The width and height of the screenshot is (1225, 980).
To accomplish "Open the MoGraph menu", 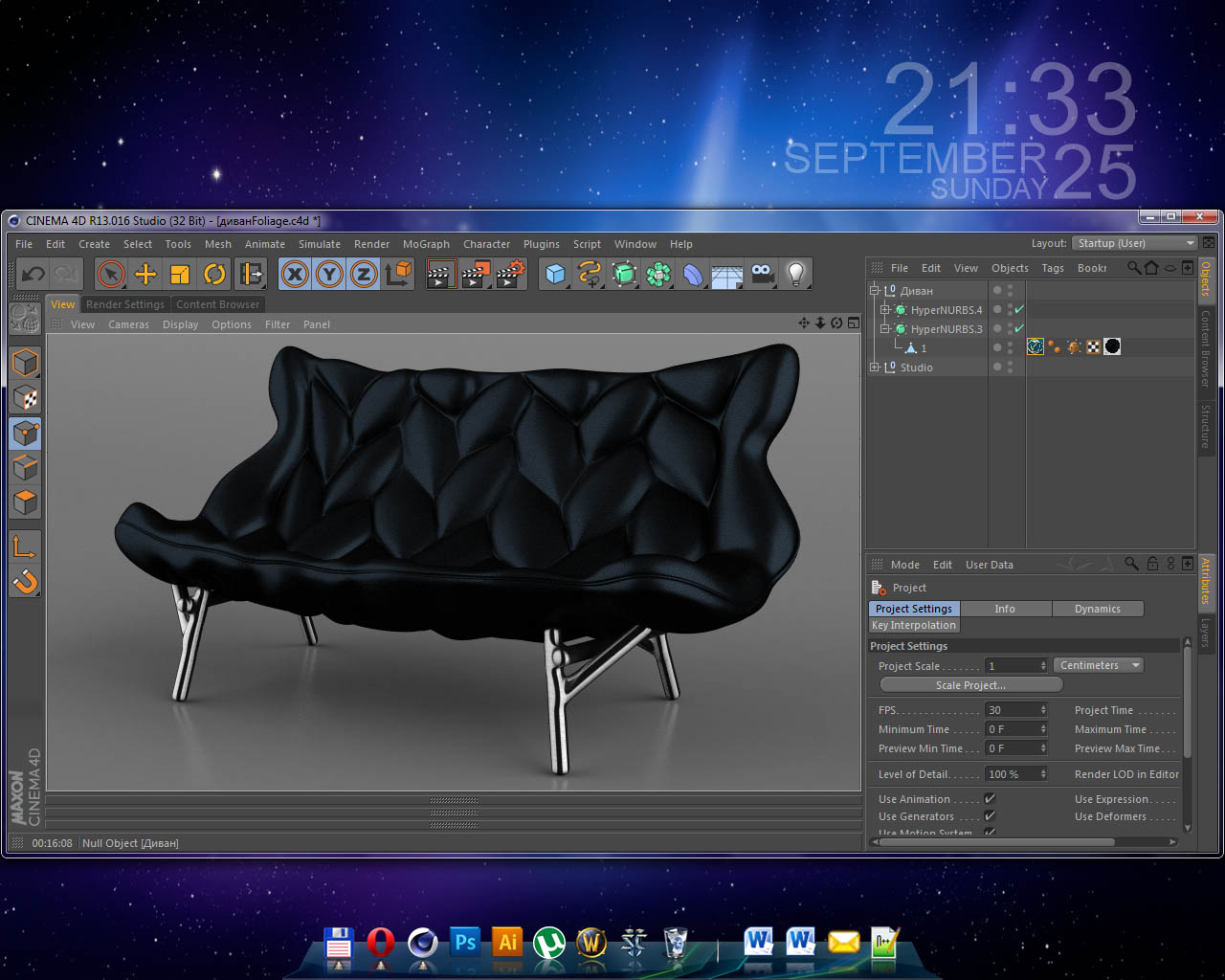I will pyautogui.click(x=425, y=244).
